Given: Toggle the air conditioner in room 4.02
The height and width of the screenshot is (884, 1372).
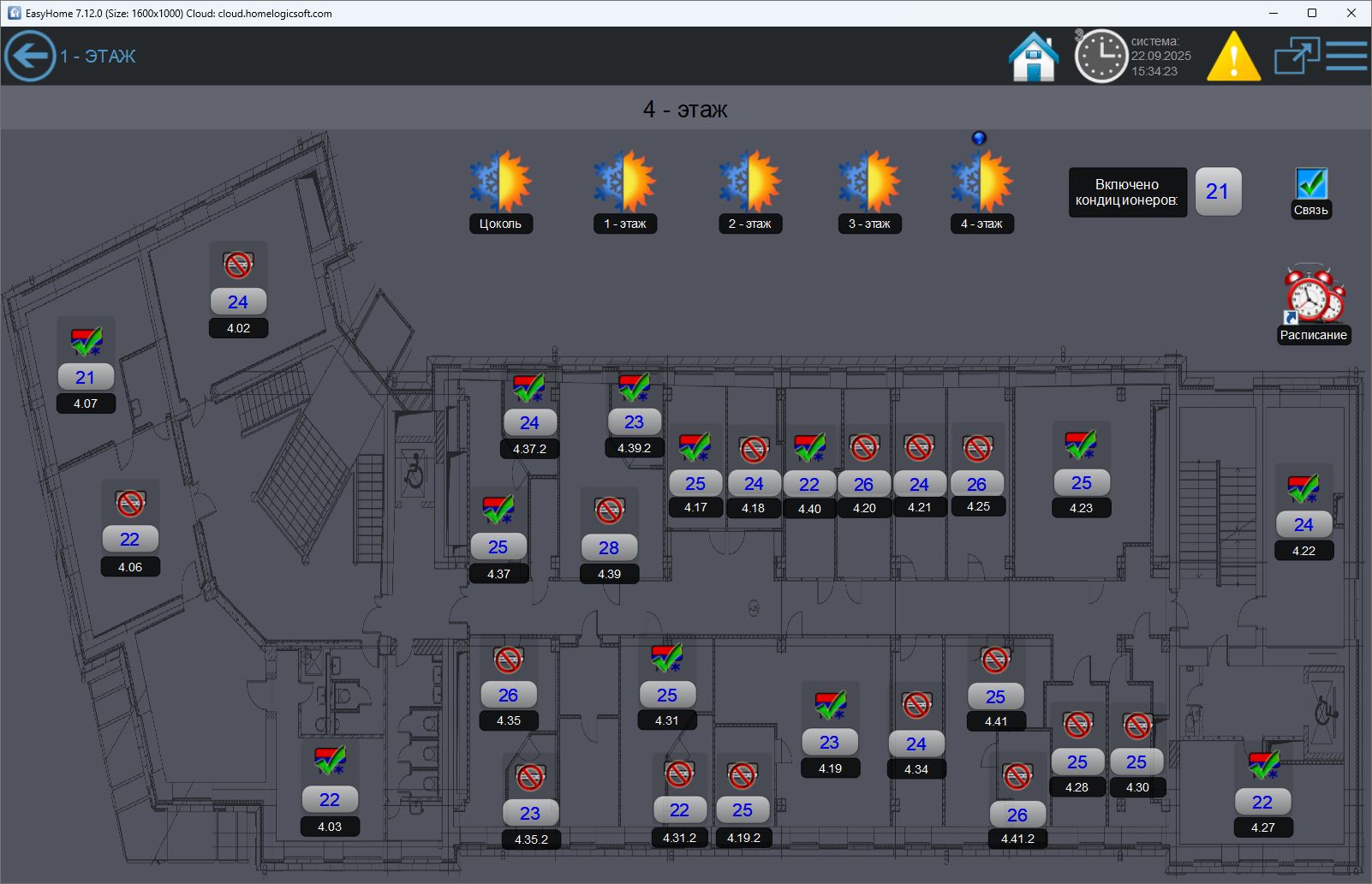Looking at the screenshot, I should 238,264.
